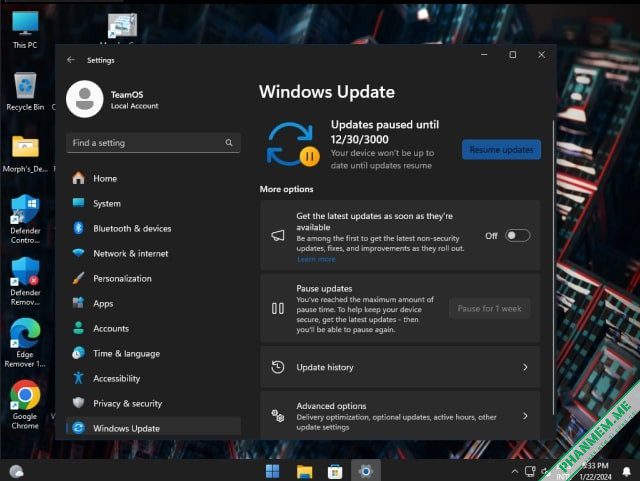Go back using Settings back arrow
The image size is (640, 481).
[x=71, y=60]
